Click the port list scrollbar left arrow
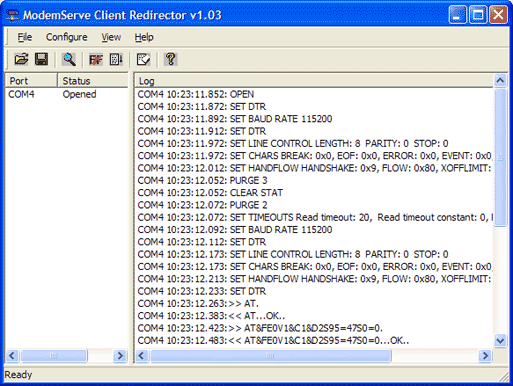 pyautogui.click(x=12, y=356)
